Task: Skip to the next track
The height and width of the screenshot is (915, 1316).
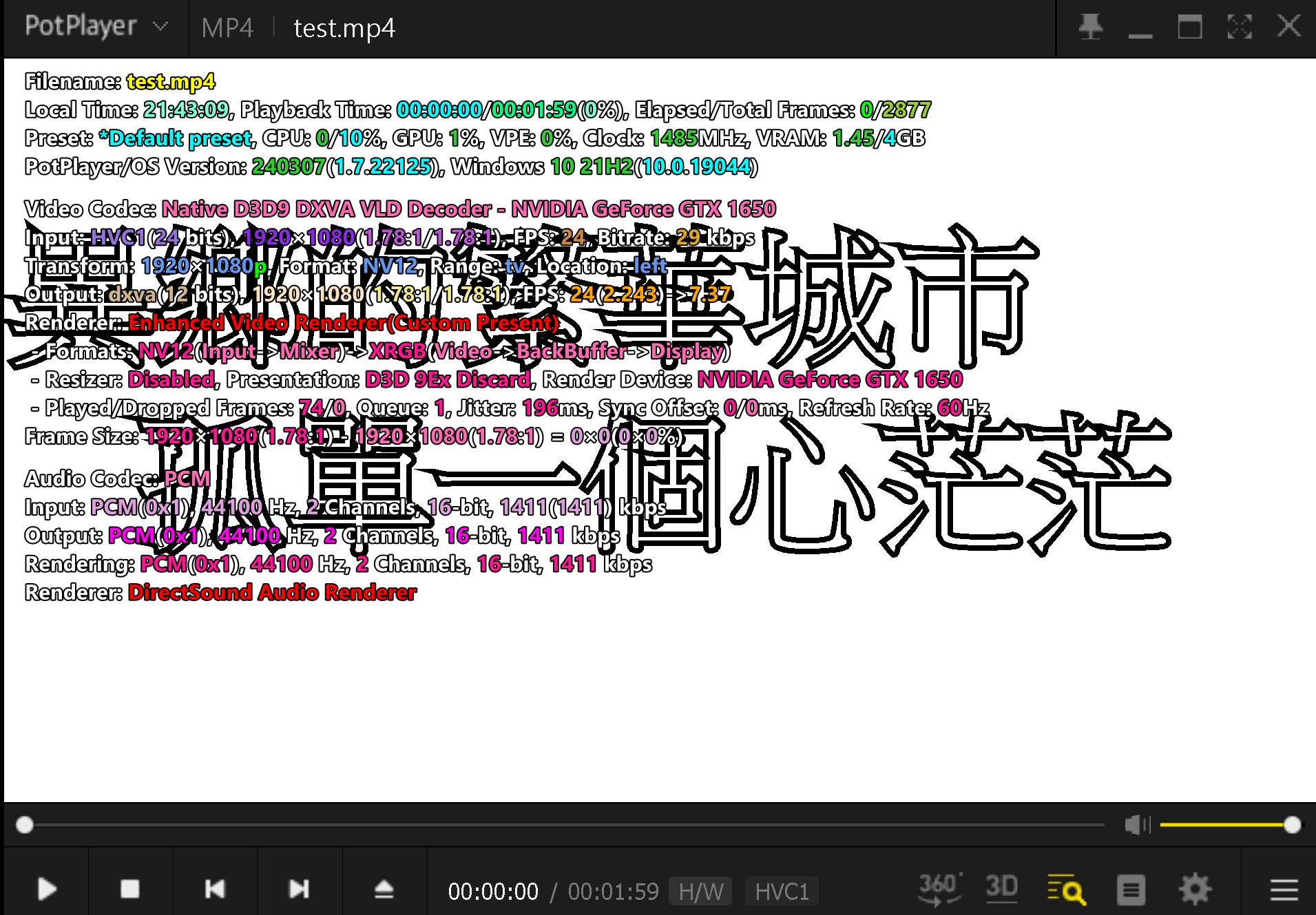Action: 299,889
